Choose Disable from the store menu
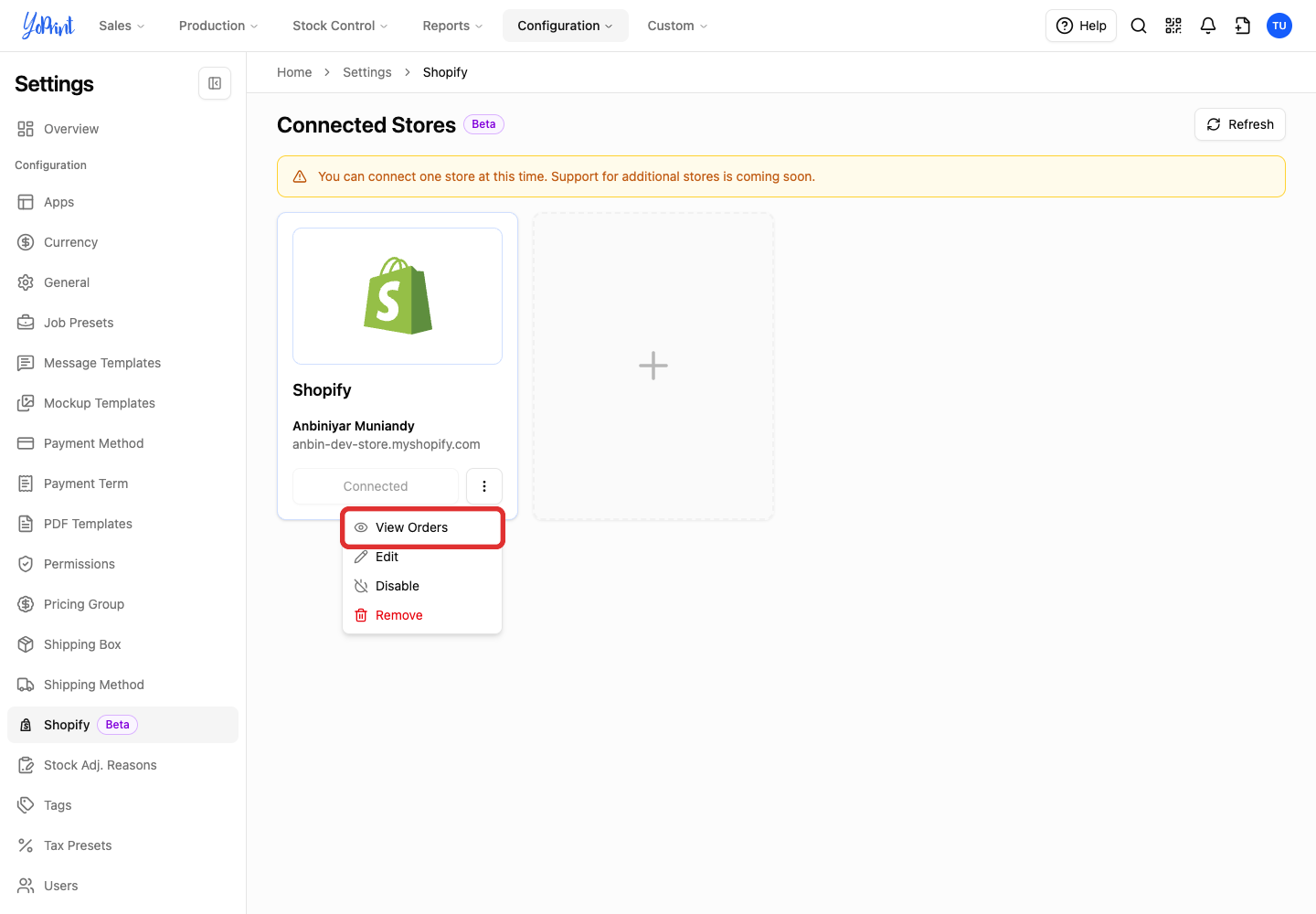1316x914 pixels. (422, 586)
